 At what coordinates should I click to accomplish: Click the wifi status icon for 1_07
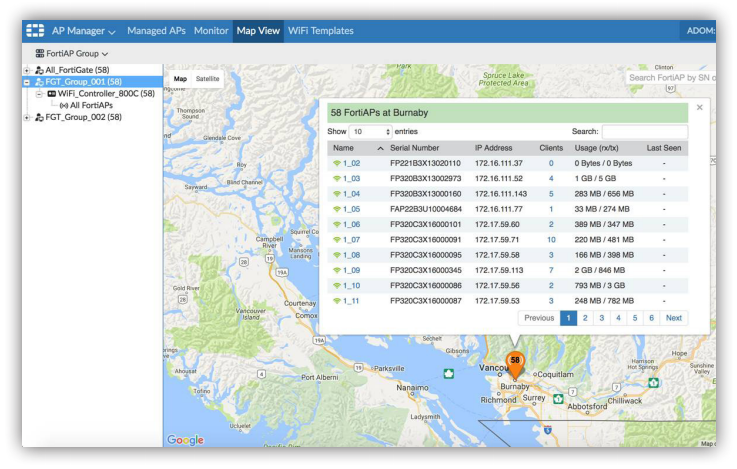pos(337,240)
